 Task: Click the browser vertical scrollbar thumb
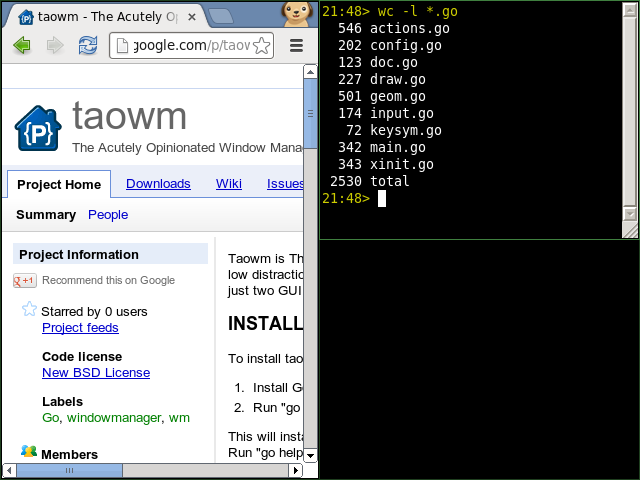(x=310, y=114)
